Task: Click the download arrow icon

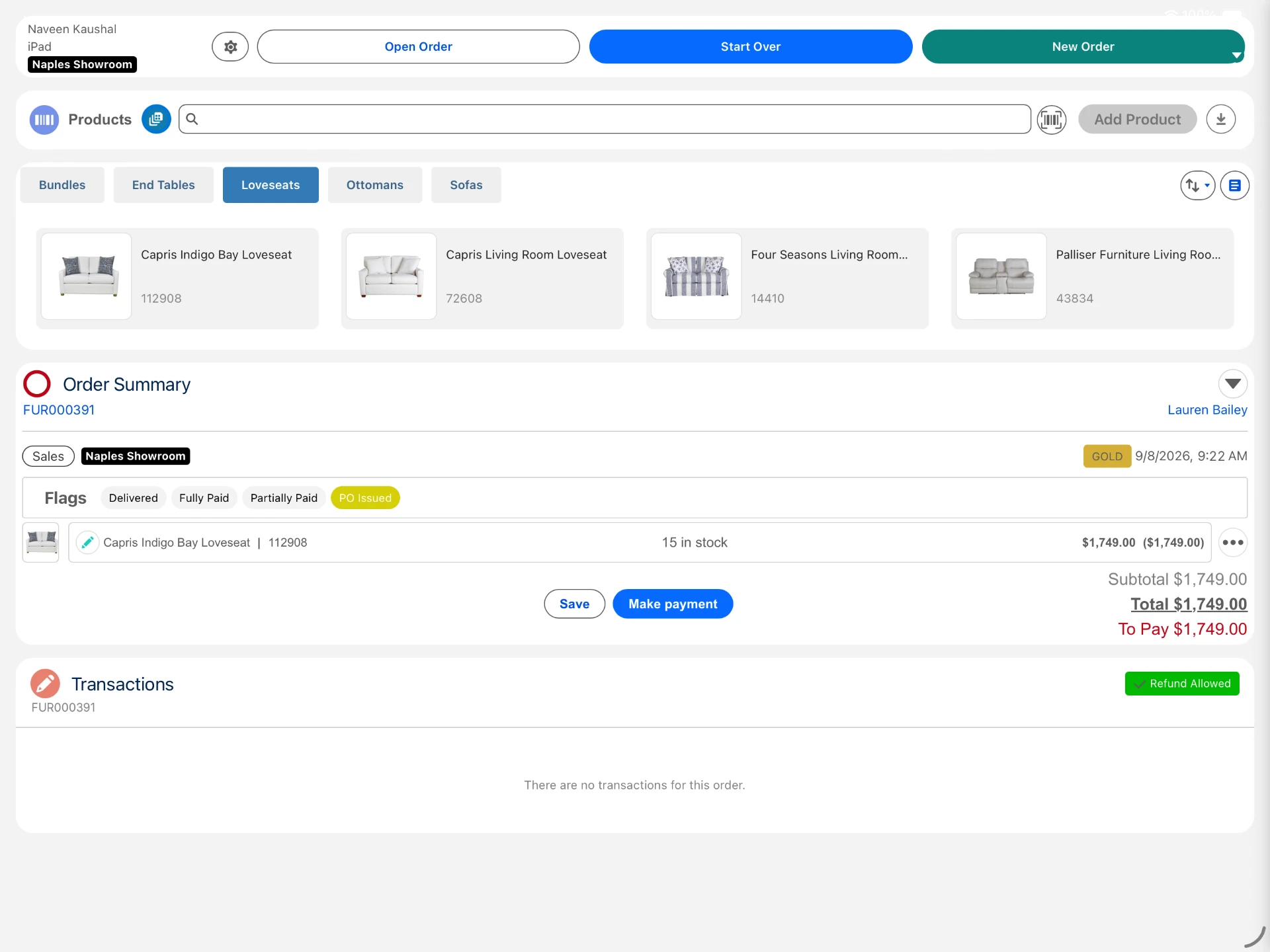Action: click(x=1220, y=119)
